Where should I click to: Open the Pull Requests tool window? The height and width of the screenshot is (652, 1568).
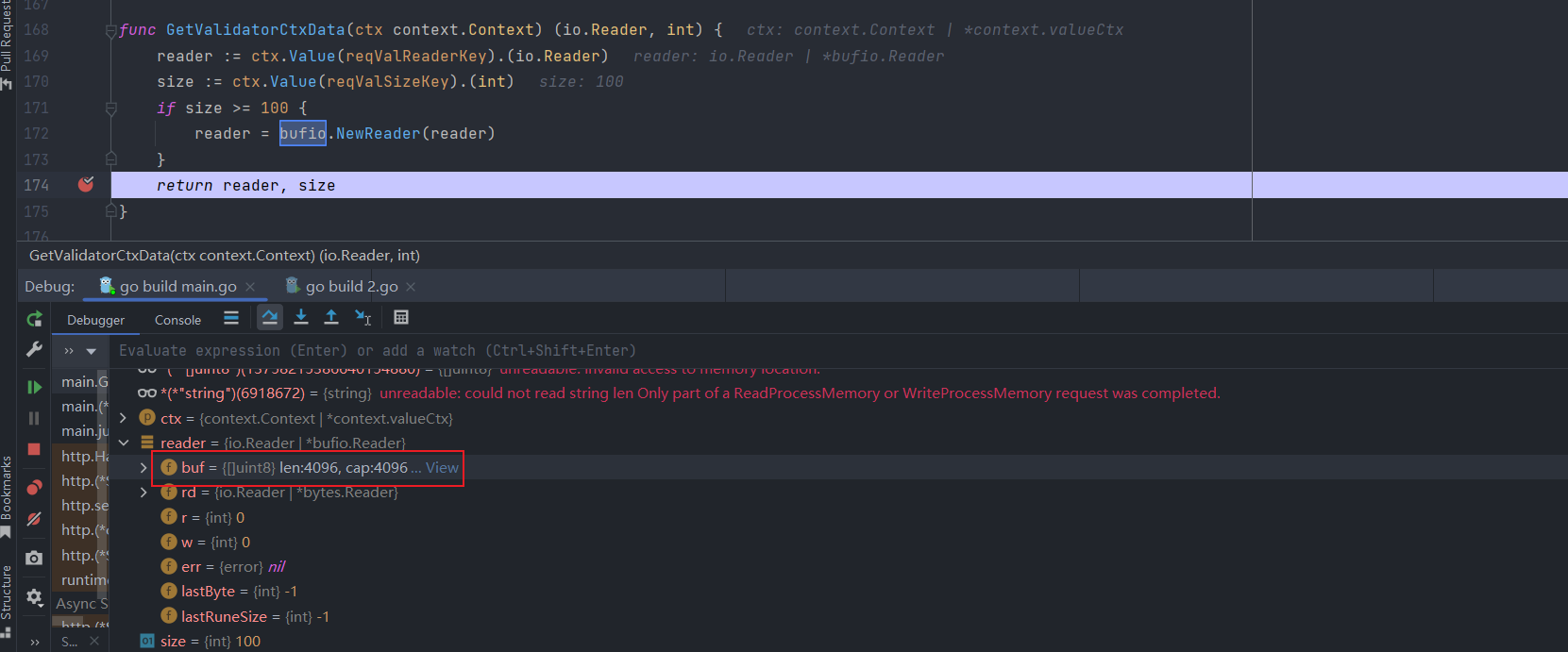coord(7,44)
